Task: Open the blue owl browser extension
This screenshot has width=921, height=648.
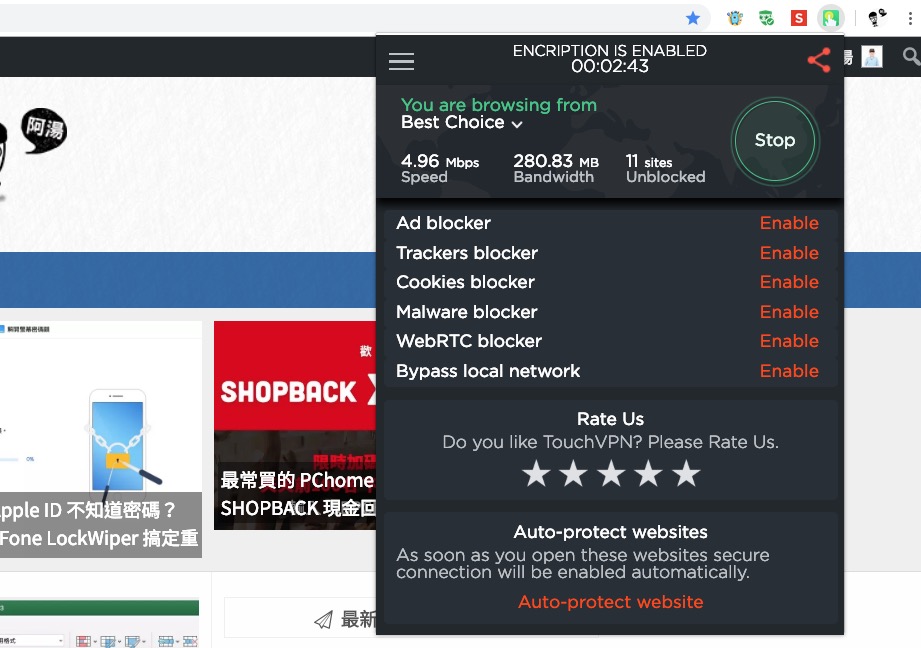Action: 734,18
